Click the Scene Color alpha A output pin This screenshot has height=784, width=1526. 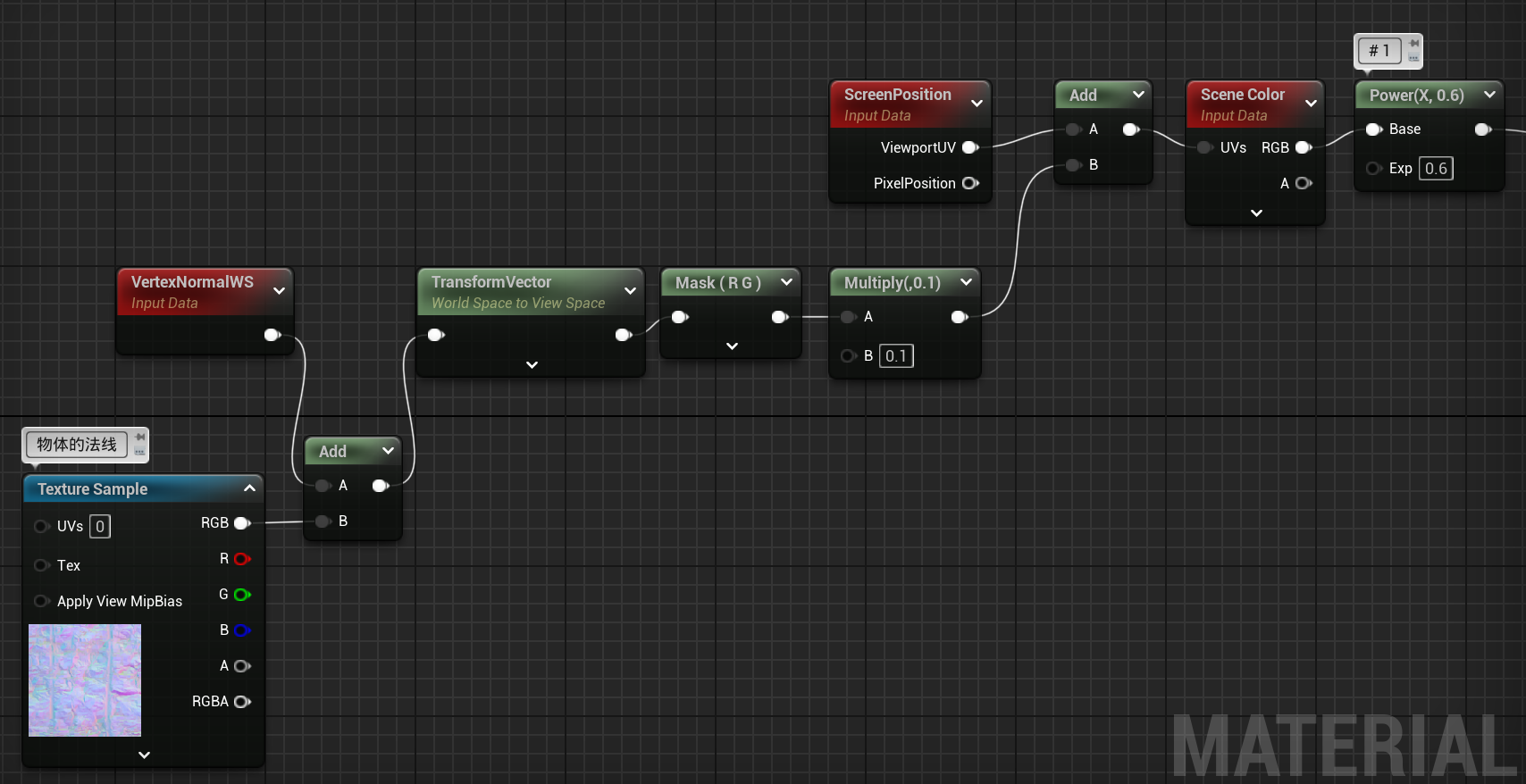[x=1303, y=183]
